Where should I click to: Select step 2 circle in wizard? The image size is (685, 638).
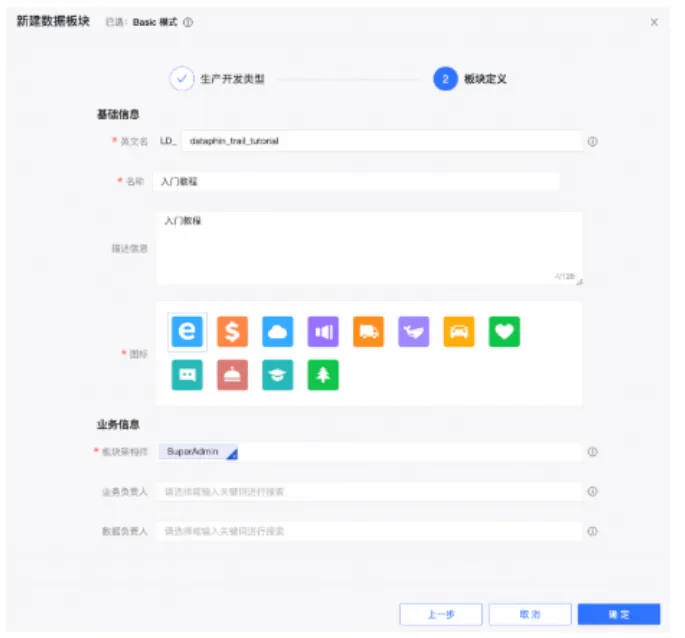tap(445, 79)
